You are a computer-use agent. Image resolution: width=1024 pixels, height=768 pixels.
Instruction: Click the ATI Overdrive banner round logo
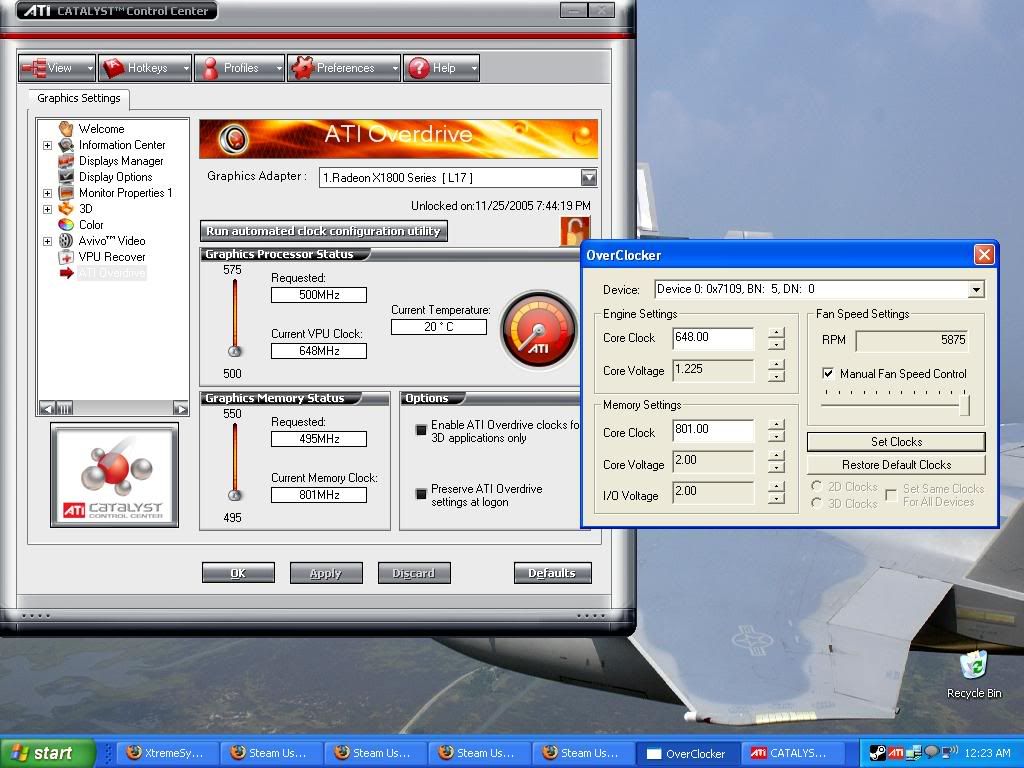click(x=233, y=138)
